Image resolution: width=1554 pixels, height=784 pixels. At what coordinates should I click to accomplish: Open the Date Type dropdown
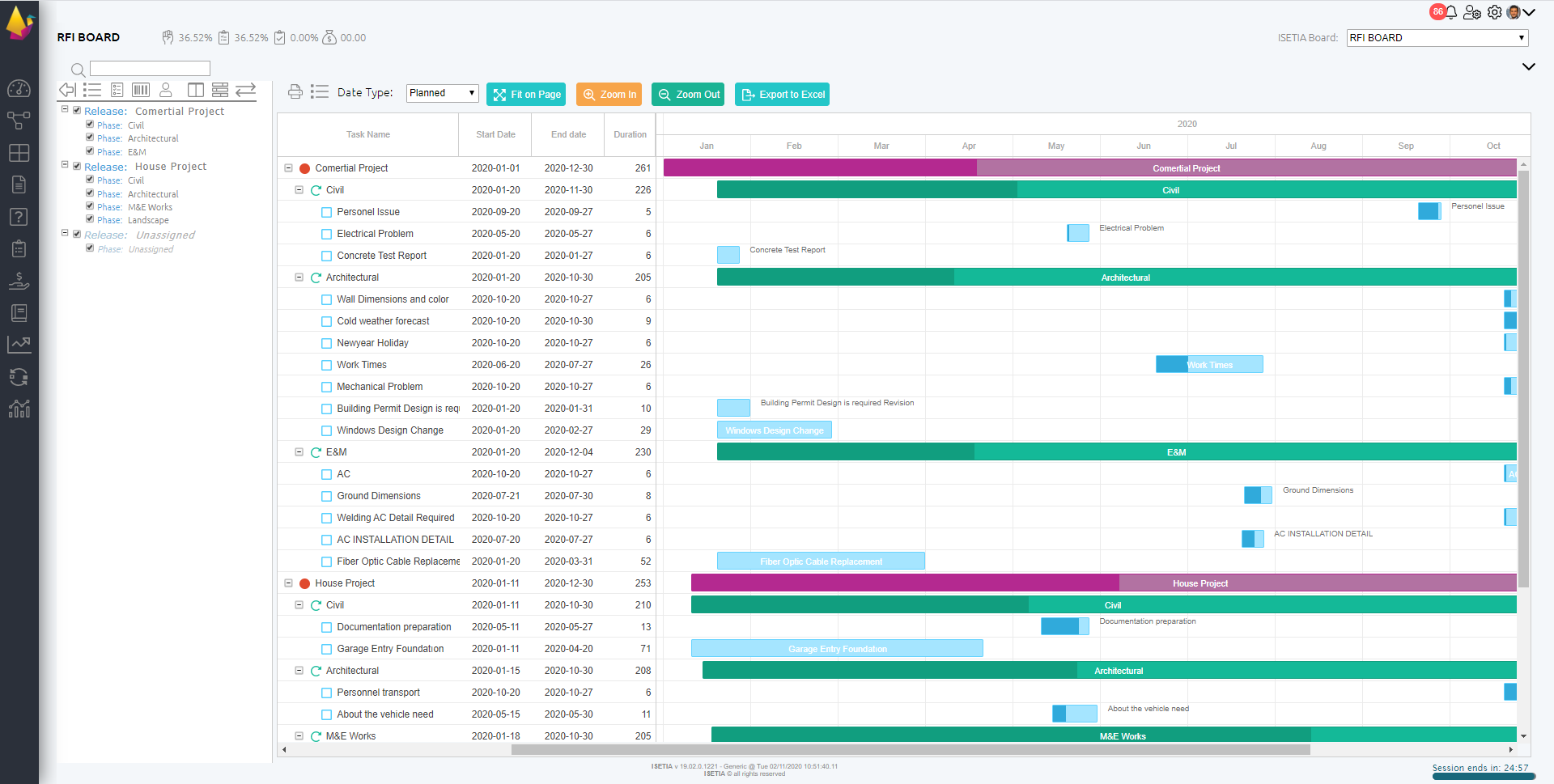point(441,93)
